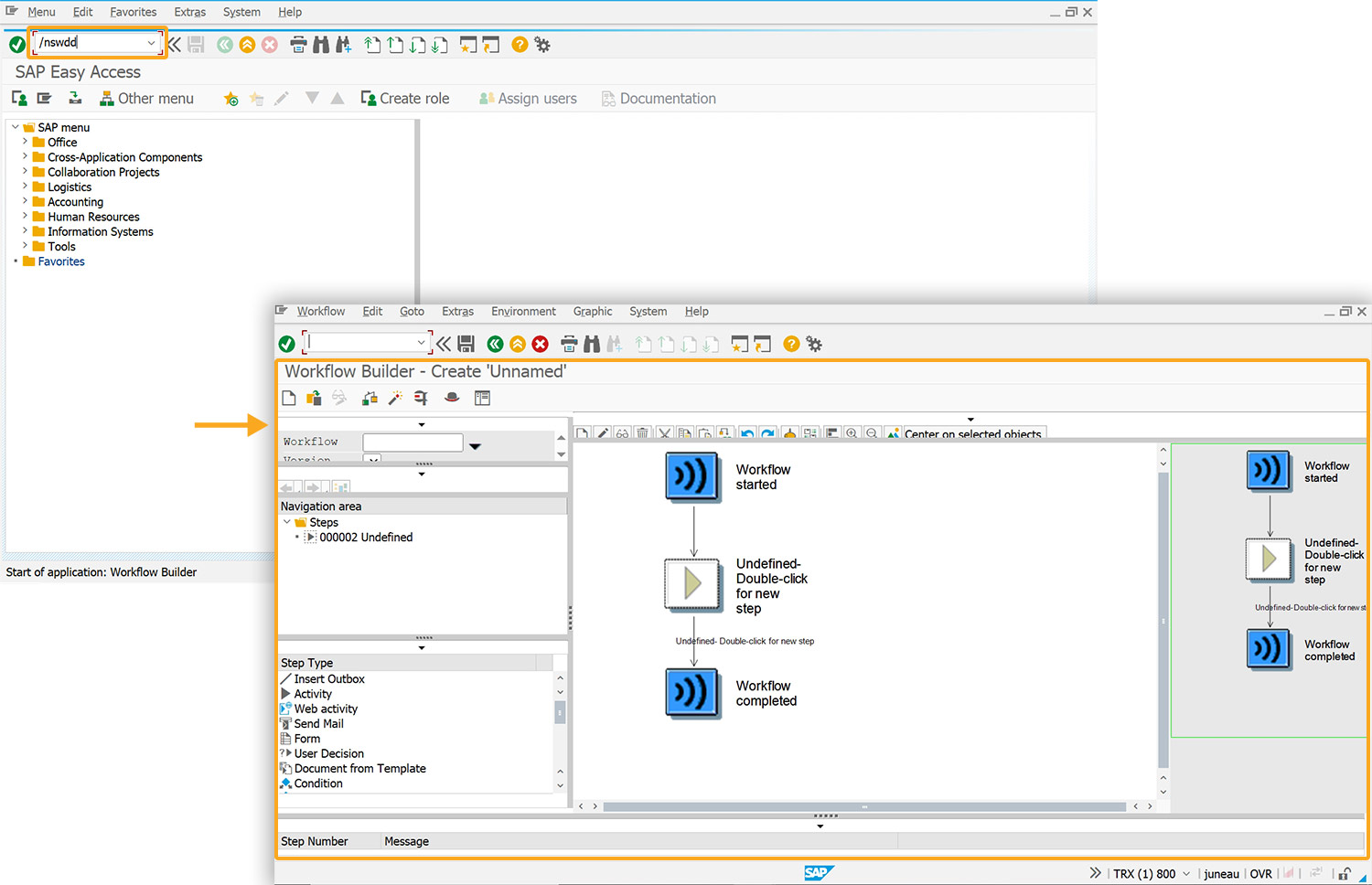
Task: Open the Favorites menu in SAP Easy Access
Action: [133, 12]
